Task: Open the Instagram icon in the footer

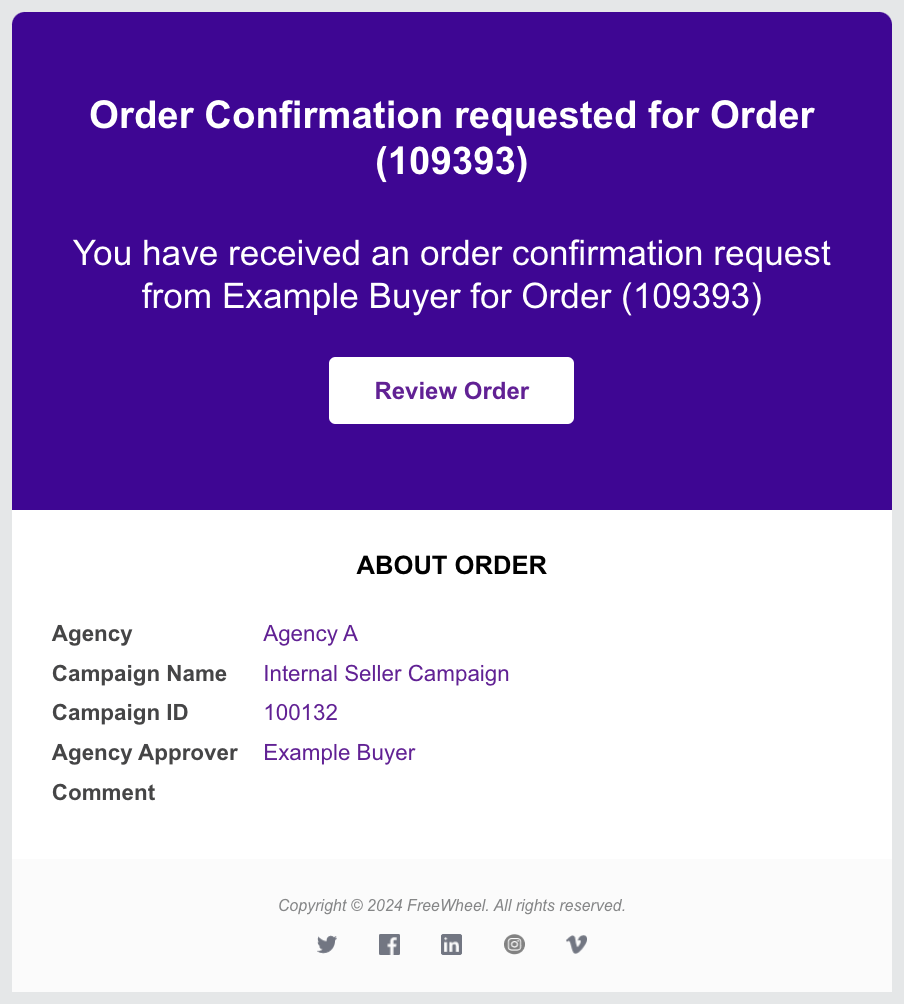Action: [514, 944]
